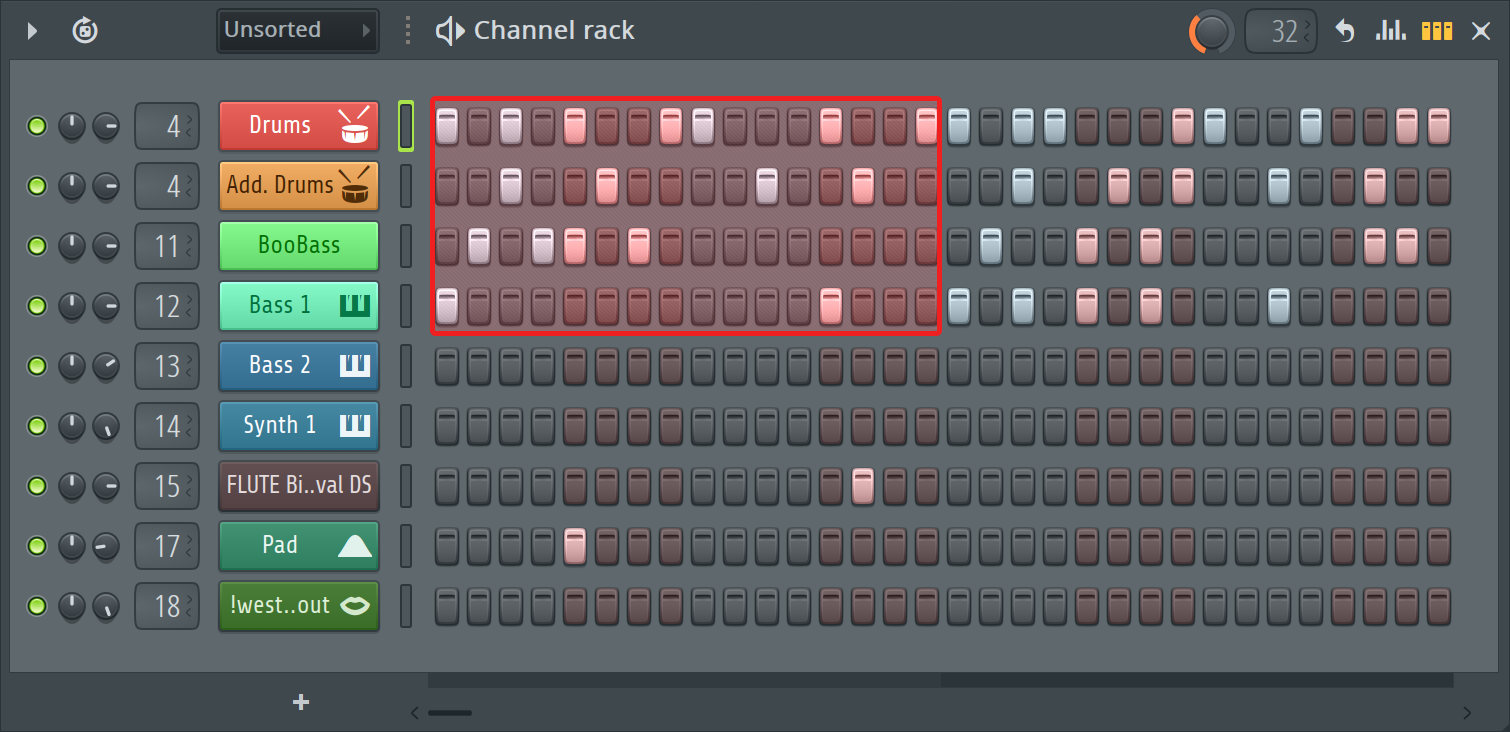The image size is (1510, 732).
Task: Click the Synth 1 channel pan knob
Action: pyautogui.click(x=72, y=426)
